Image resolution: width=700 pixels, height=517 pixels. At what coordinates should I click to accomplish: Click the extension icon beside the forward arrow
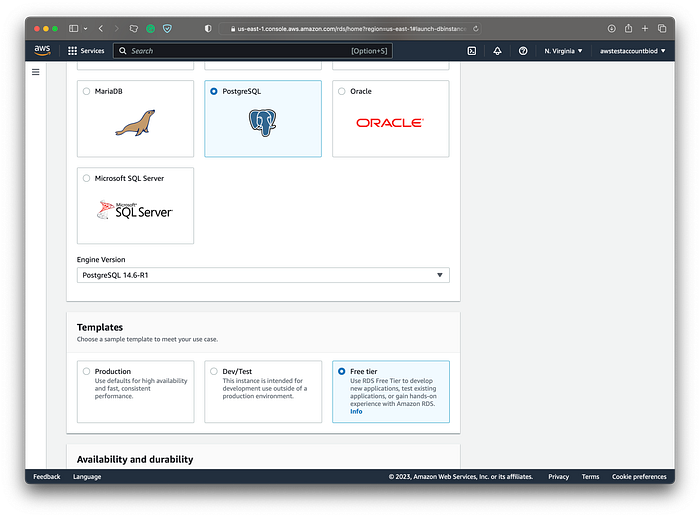tap(133, 29)
